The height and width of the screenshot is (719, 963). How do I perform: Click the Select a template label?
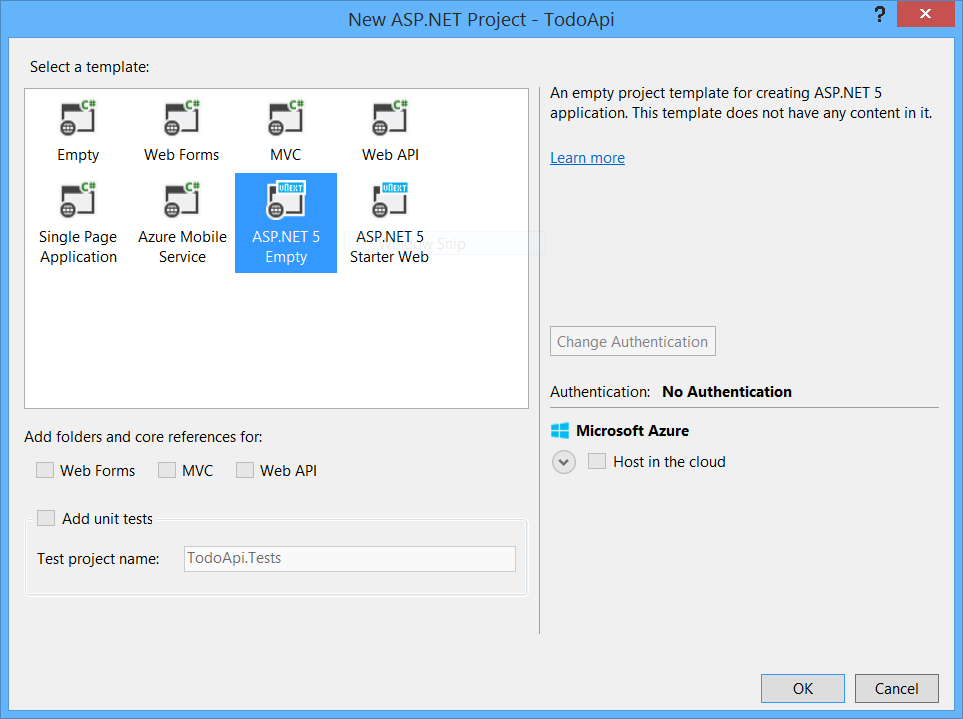90,67
